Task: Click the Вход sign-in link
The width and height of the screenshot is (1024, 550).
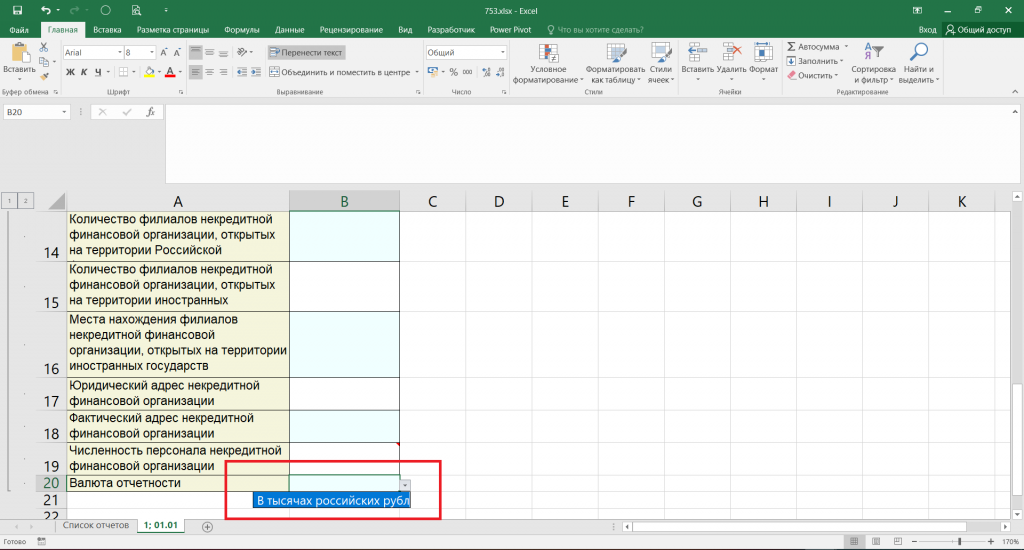Action: [x=927, y=29]
